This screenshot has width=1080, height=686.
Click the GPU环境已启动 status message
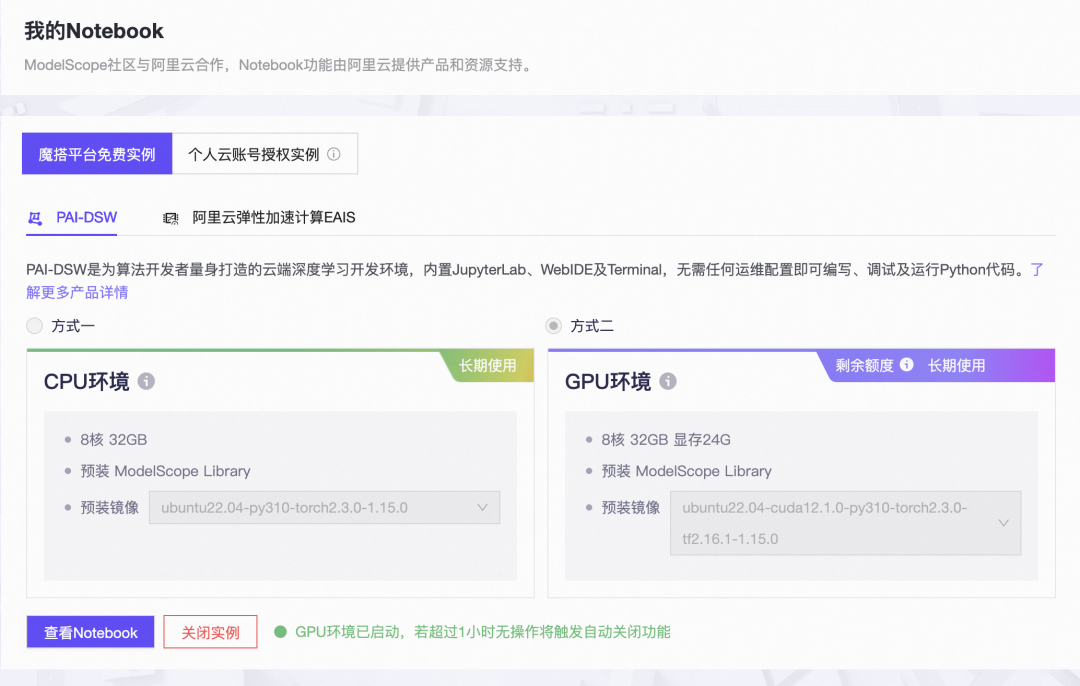[482, 632]
